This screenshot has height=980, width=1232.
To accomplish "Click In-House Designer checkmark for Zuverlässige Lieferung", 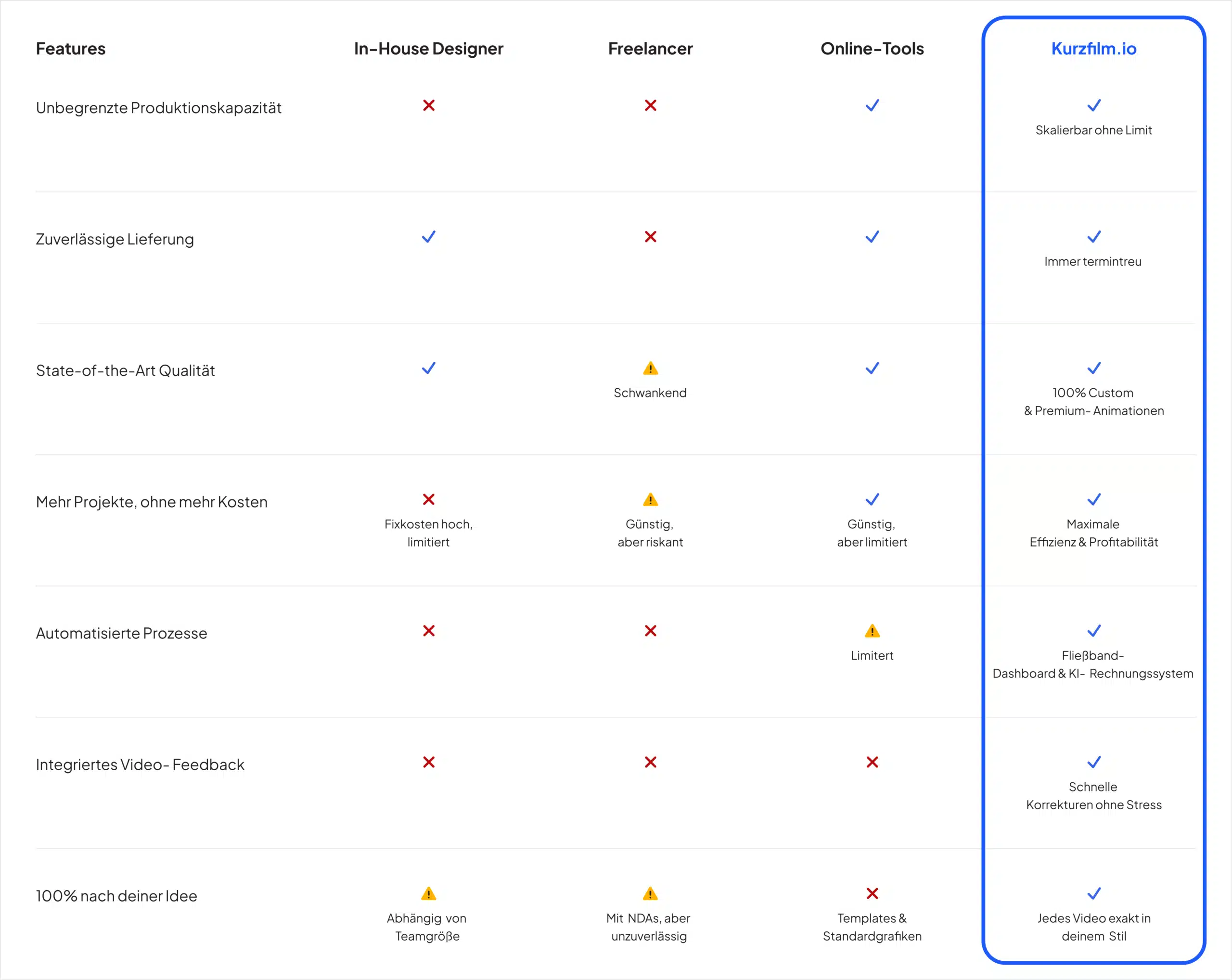I will point(429,236).
